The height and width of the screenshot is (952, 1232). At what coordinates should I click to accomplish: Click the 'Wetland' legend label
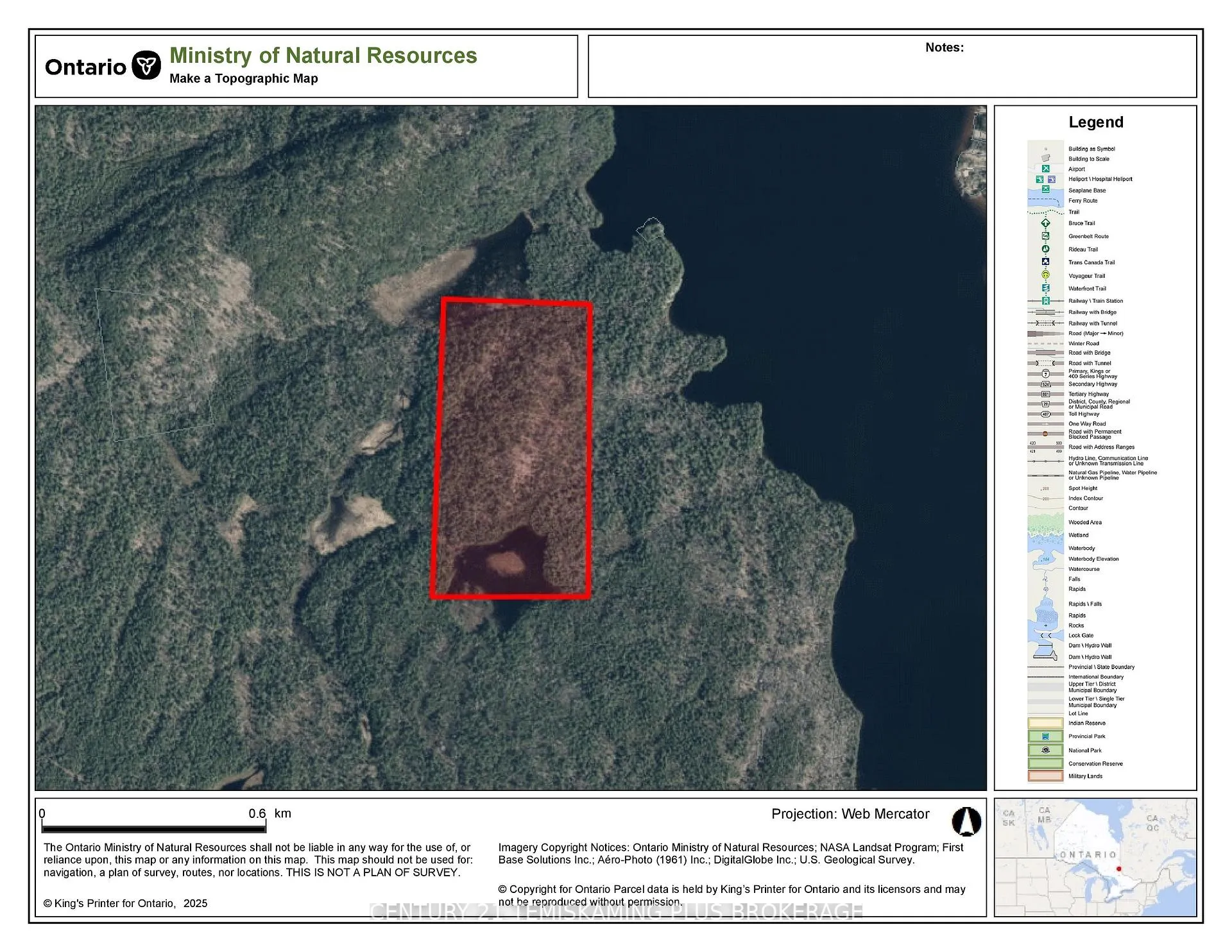pyautogui.click(x=1079, y=535)
